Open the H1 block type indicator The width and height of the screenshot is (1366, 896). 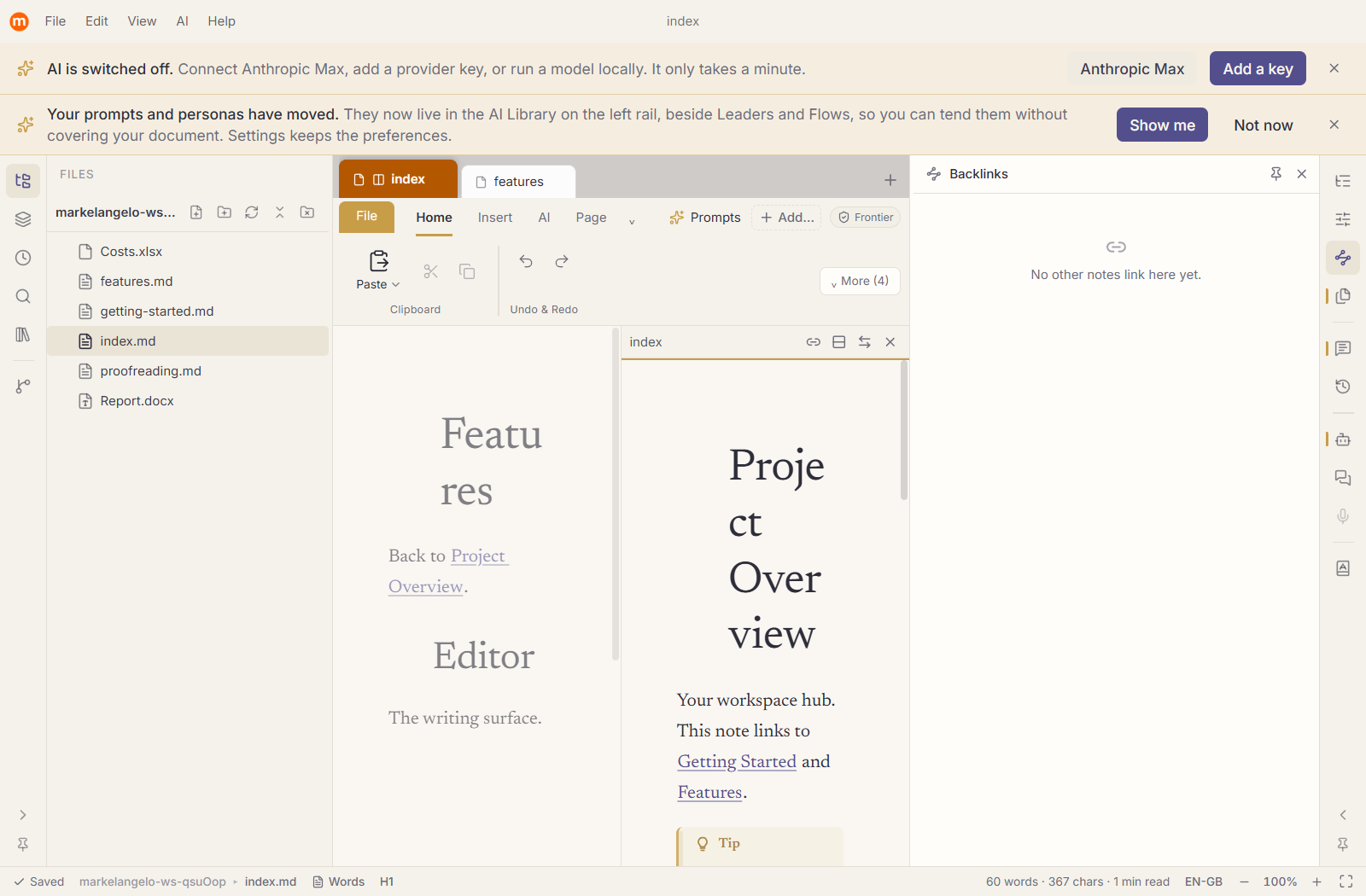(x=387, y=881)
